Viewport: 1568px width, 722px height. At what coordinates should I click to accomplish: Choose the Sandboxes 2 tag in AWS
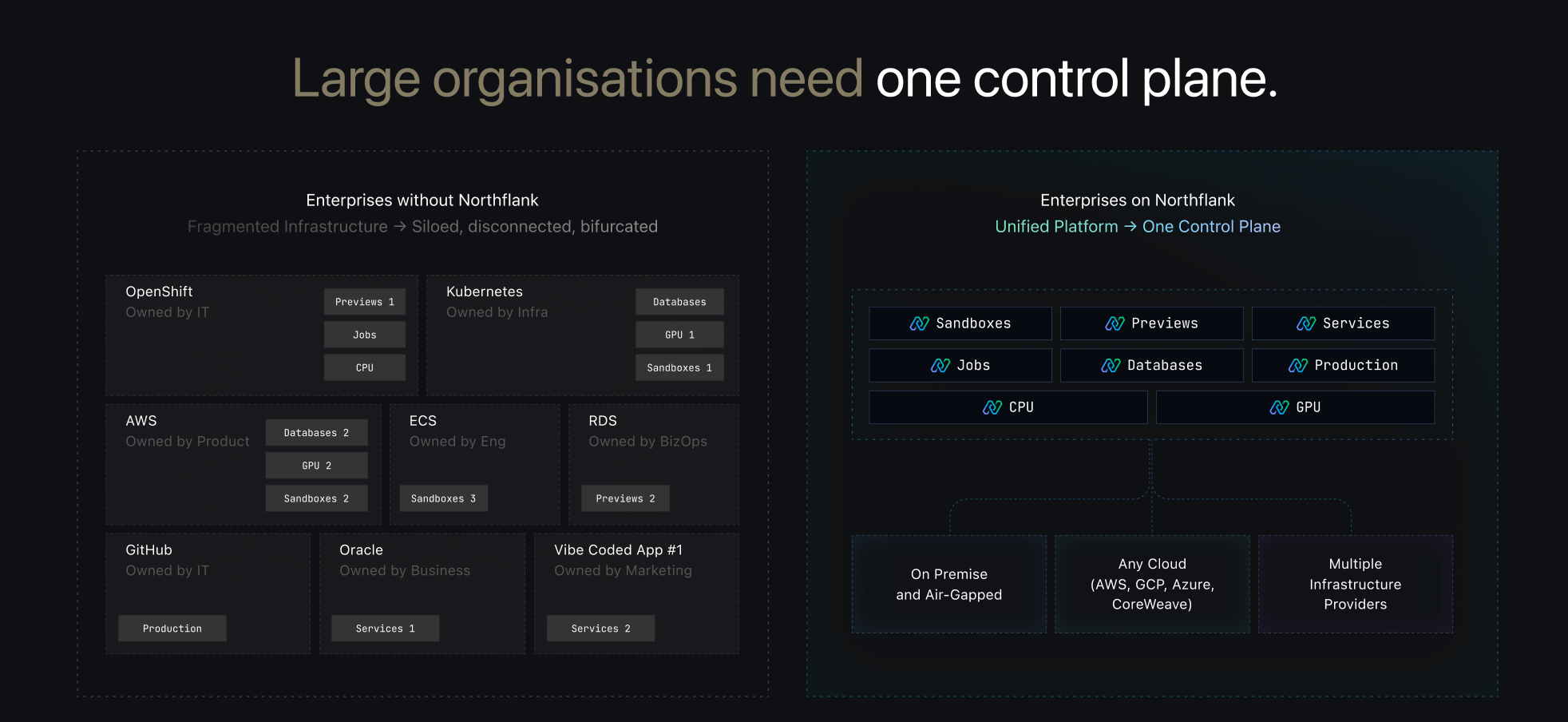click(x=316, y=498)
